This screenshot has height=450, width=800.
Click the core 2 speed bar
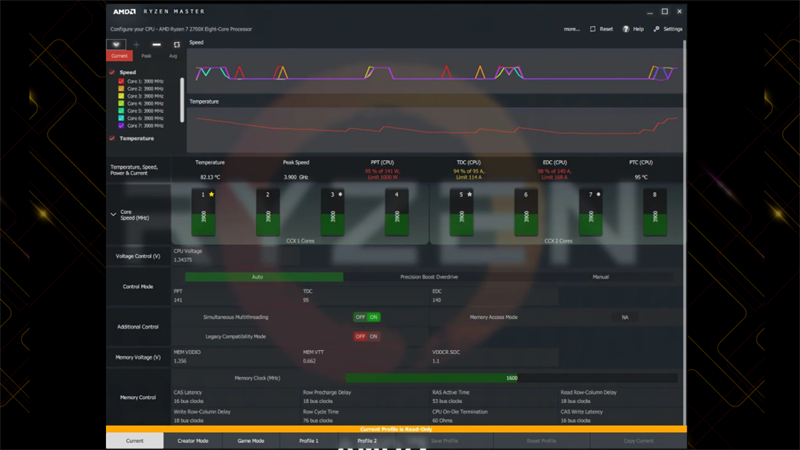268,212
